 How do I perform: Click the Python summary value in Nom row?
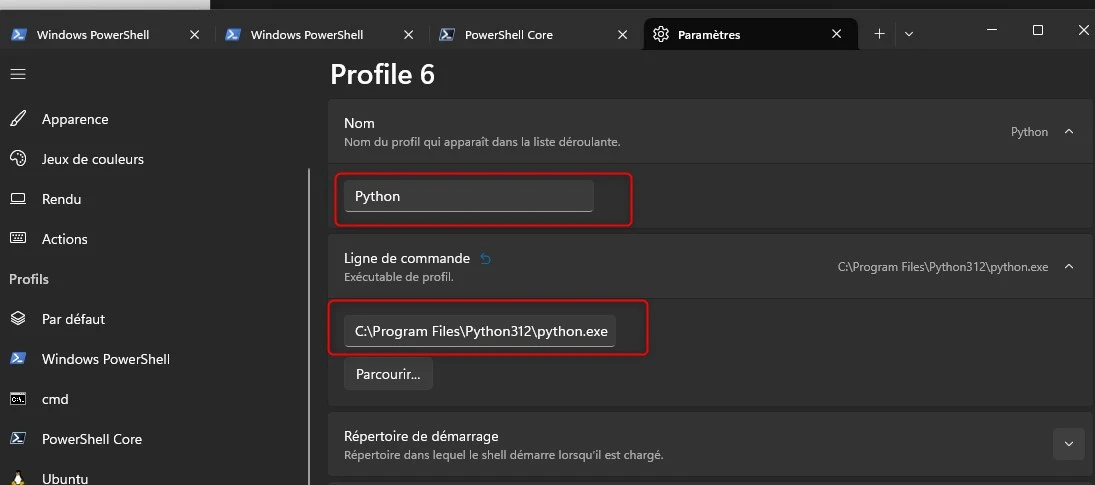click(1029, 132)
